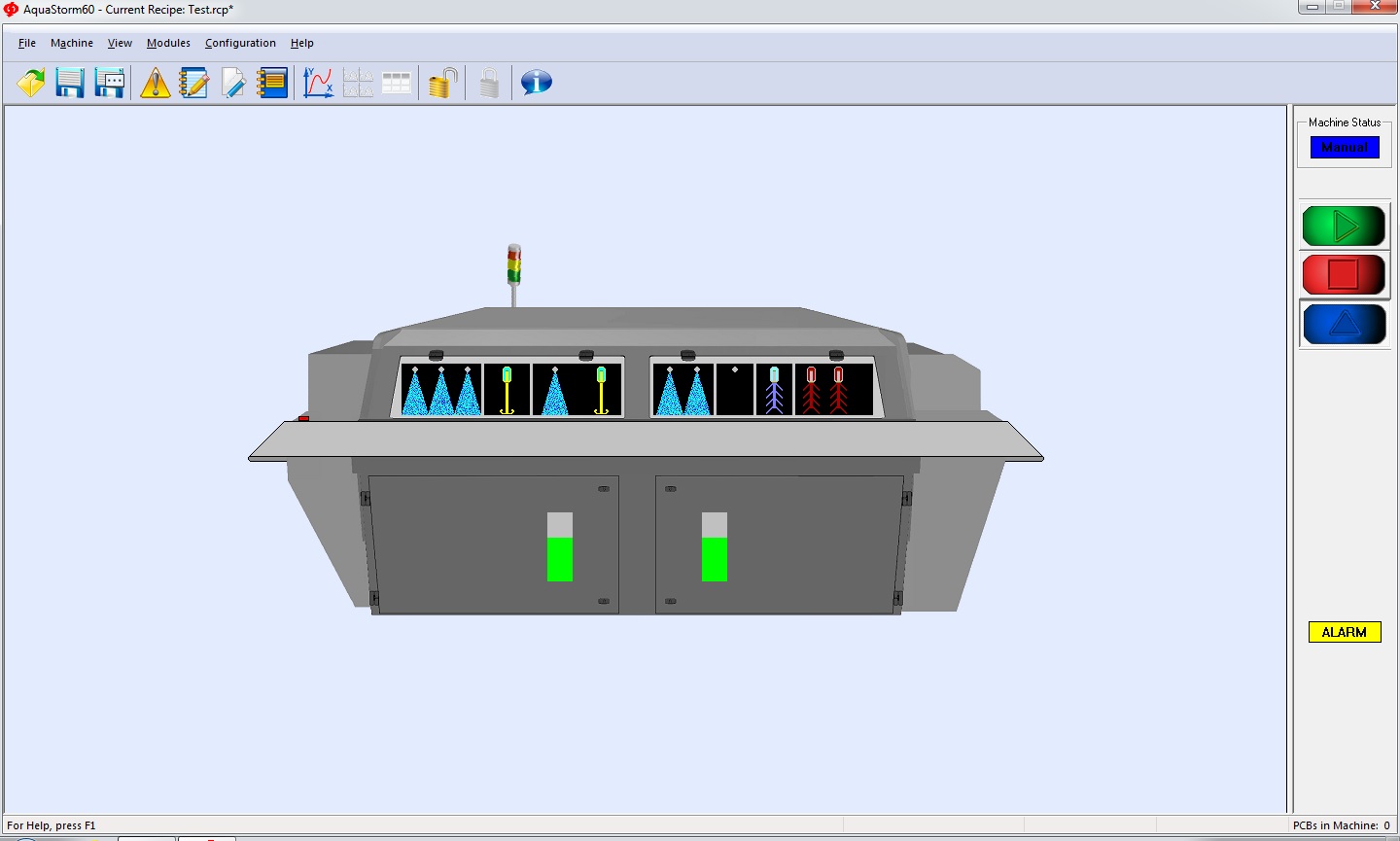Save the recipe with floppy disk icon
The image size is (1400, 841).
click(70, 83)
